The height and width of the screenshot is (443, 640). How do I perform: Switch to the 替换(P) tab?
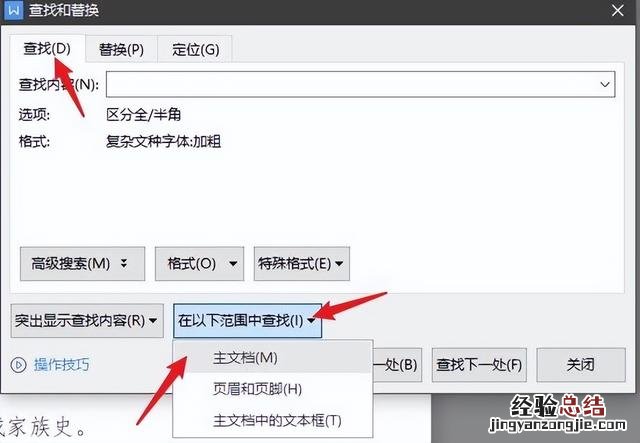(x=121, y=49)
